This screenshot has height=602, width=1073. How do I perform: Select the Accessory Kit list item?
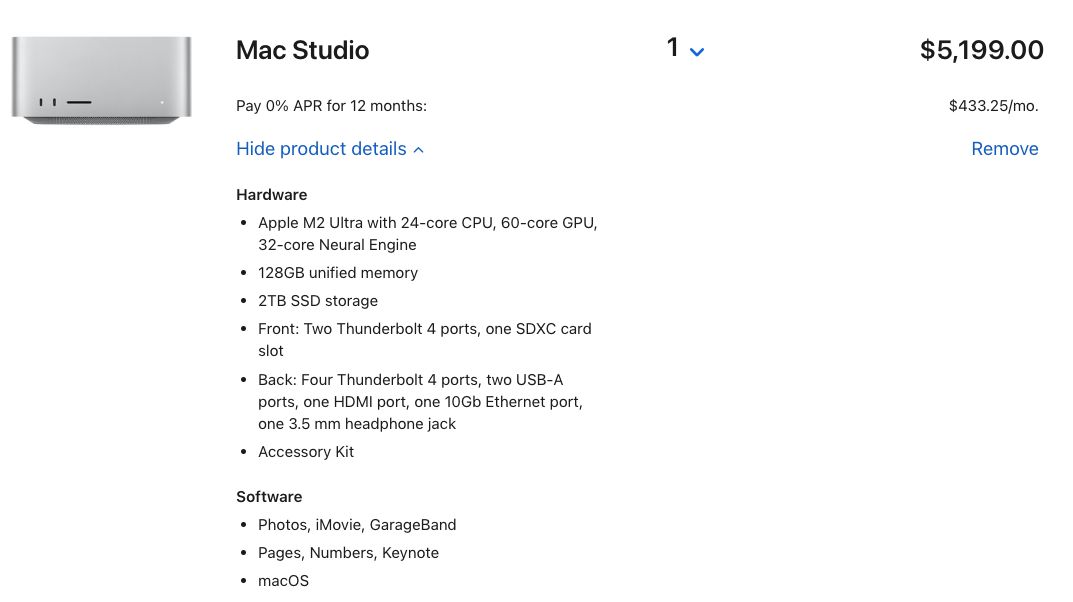coord(306,452)
